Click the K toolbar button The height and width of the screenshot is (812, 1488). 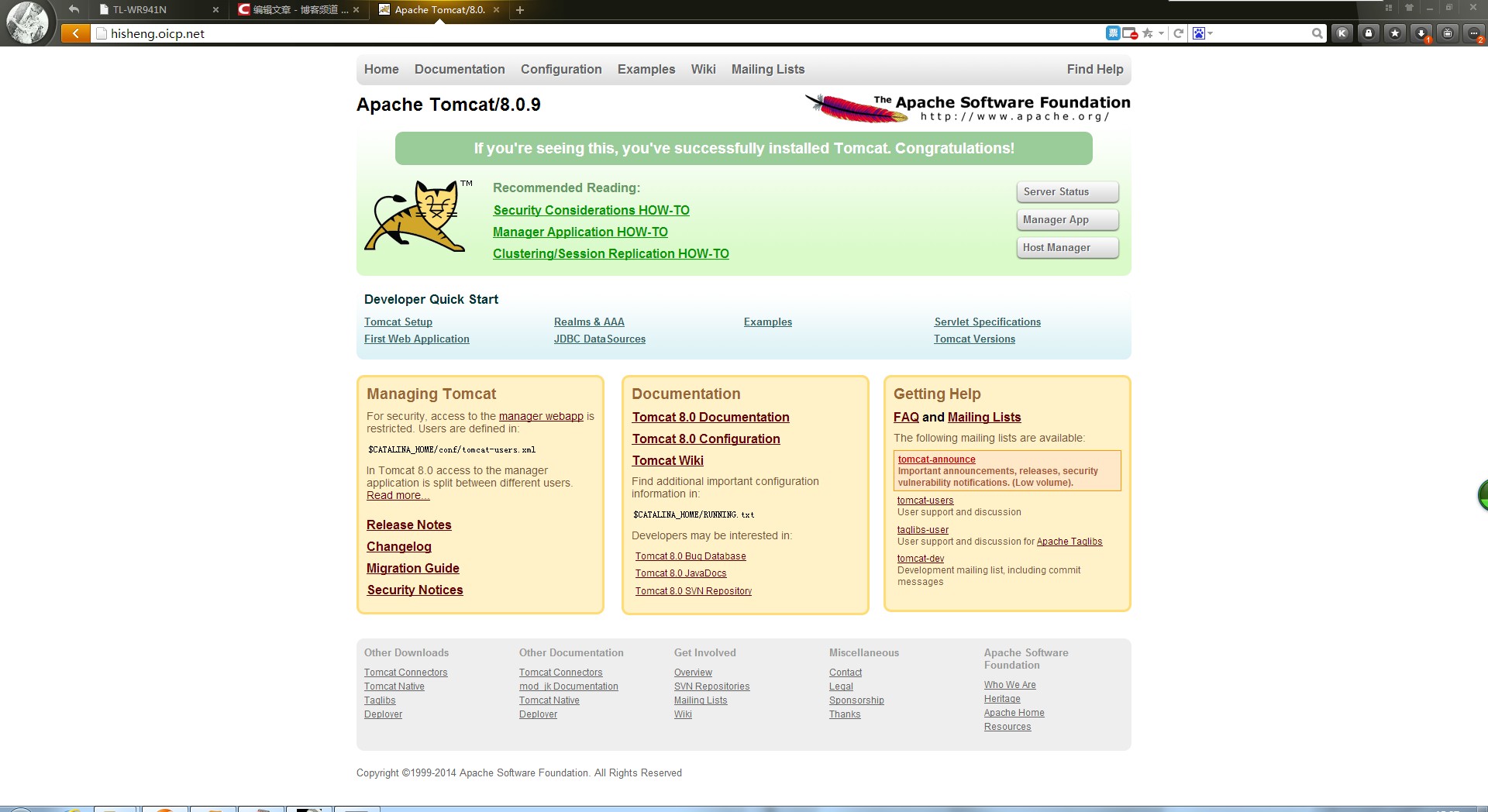[x=1342, y=33]
